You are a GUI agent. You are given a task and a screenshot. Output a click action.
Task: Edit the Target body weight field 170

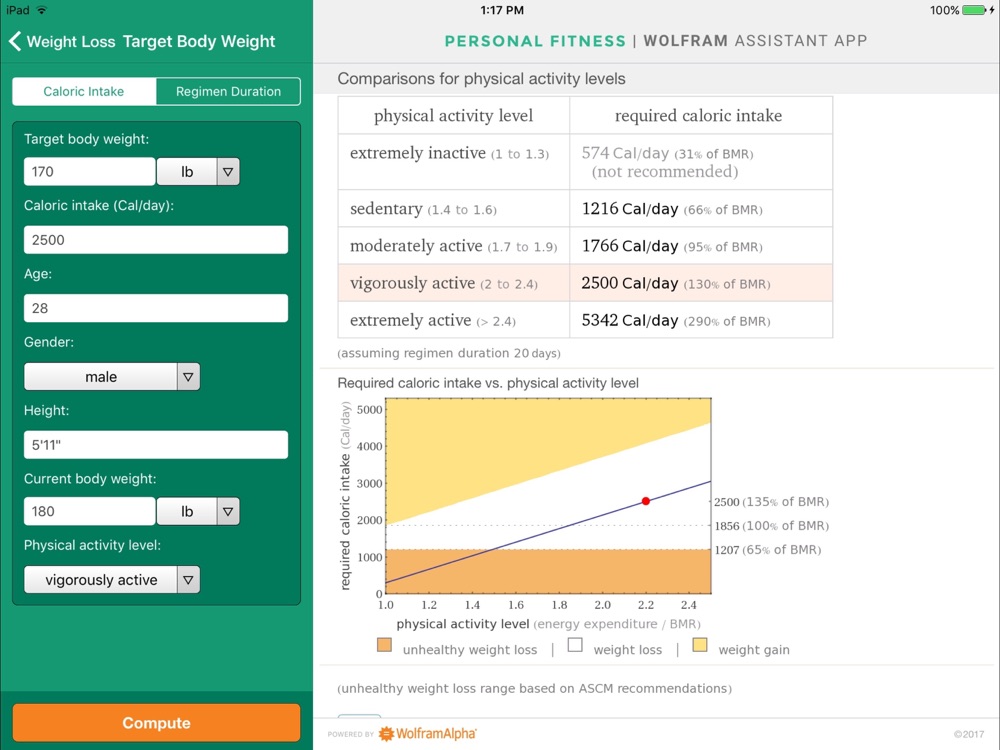[x=89, y=172]
